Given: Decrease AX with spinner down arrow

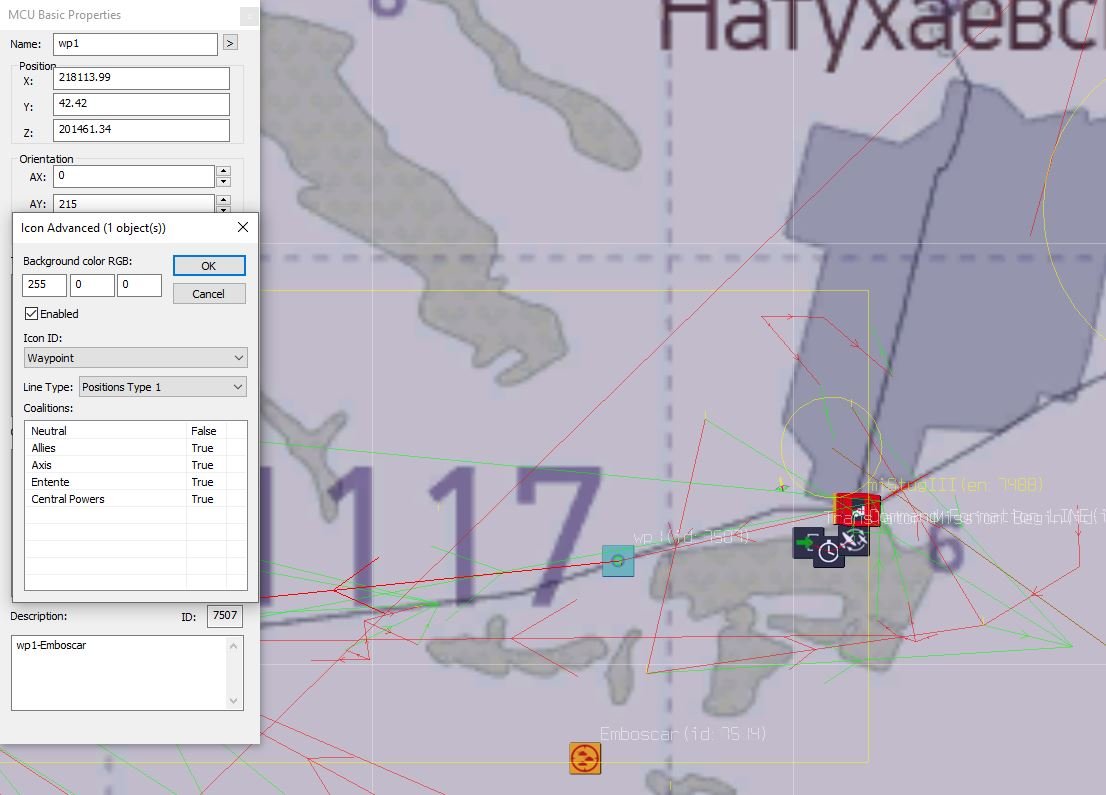Looking at the screenshot, I should [224, 182].
